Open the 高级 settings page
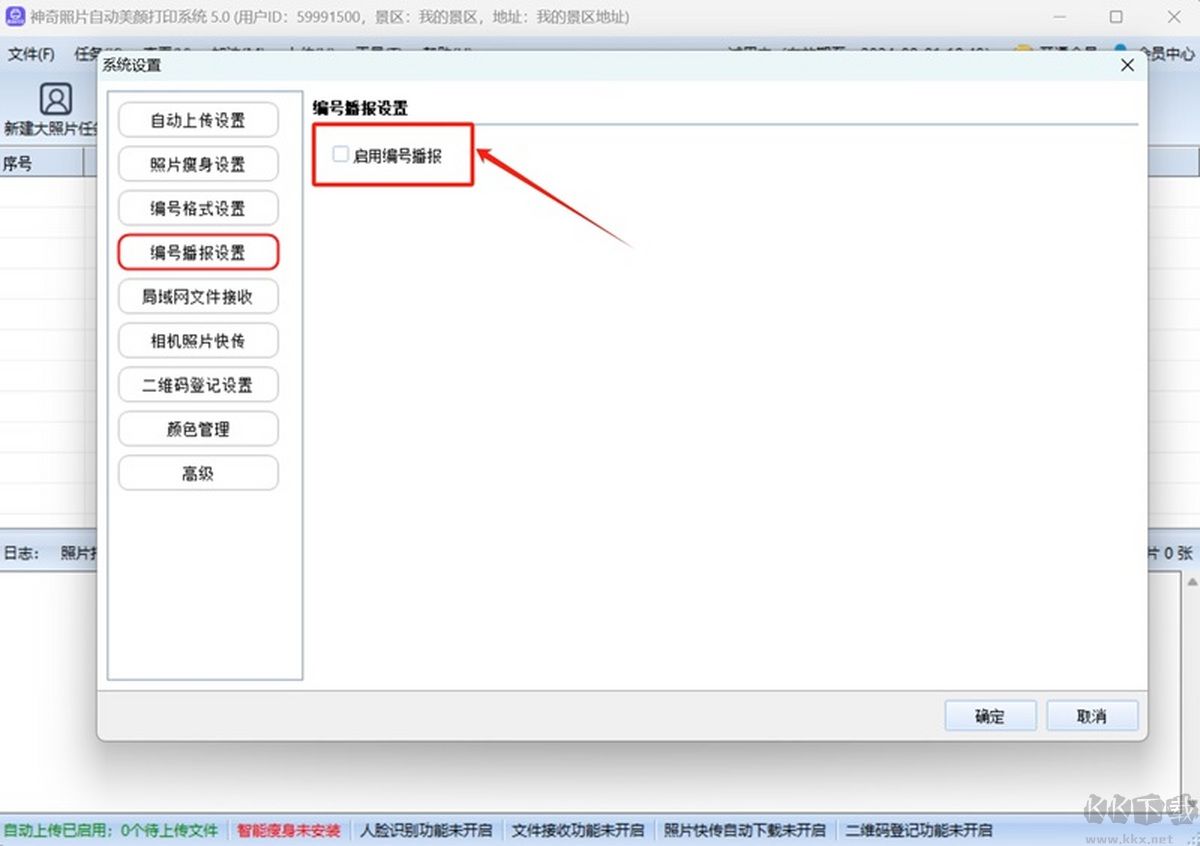The height and width of the screenshot is (846, 1200). coord(197,473)
